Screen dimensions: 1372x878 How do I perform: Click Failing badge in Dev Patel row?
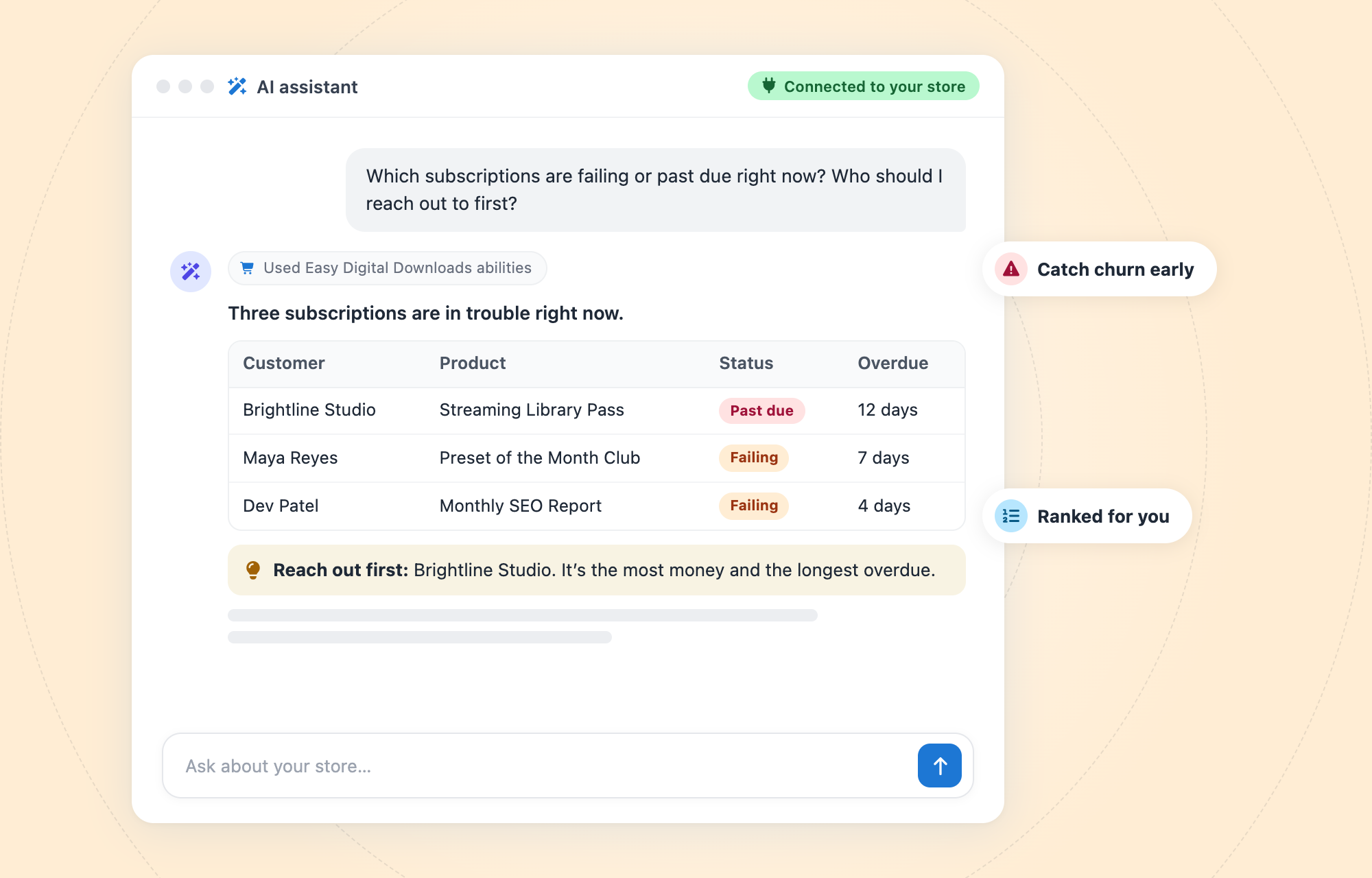pyautogui.click(x=754, y=506)
